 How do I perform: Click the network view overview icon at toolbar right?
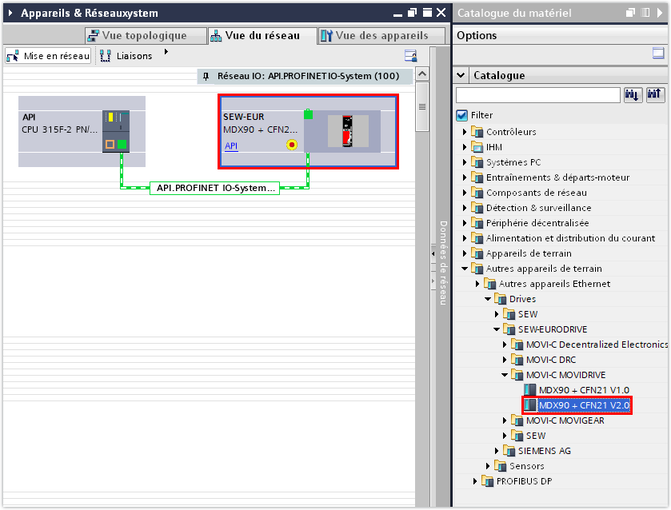pos(410,56)
